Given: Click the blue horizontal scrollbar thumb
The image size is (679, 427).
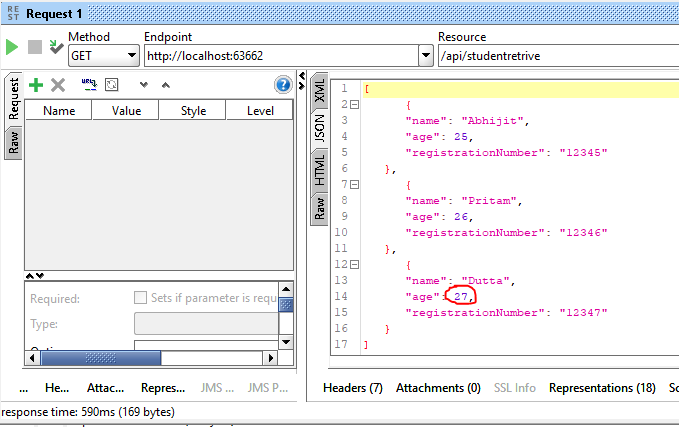Looking at the screenshot, I should (100, 358).
